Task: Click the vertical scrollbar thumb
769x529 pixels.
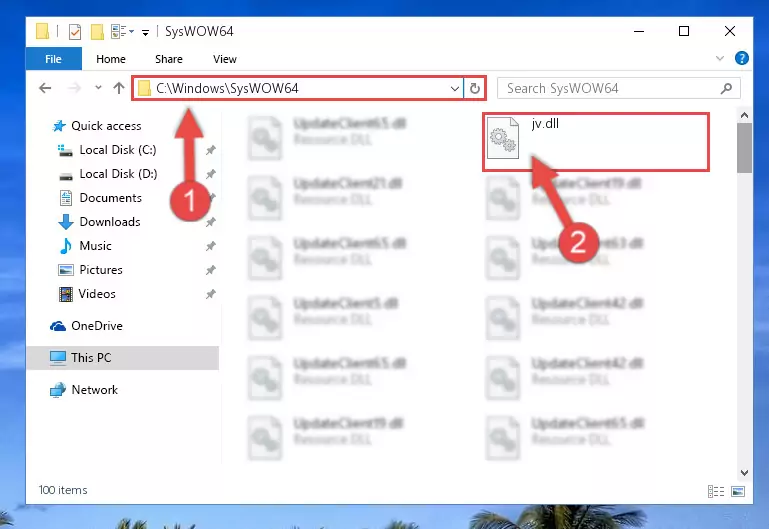Action: click(744, 148)
